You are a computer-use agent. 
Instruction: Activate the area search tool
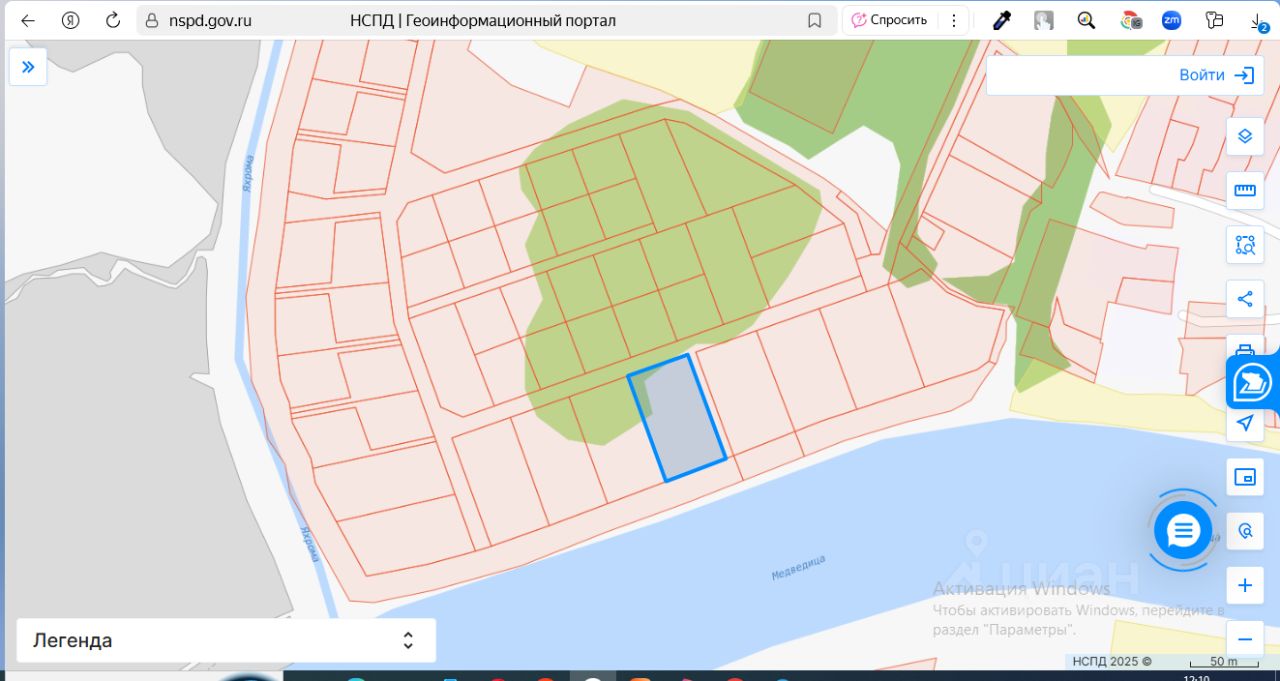coord(1245,244)
